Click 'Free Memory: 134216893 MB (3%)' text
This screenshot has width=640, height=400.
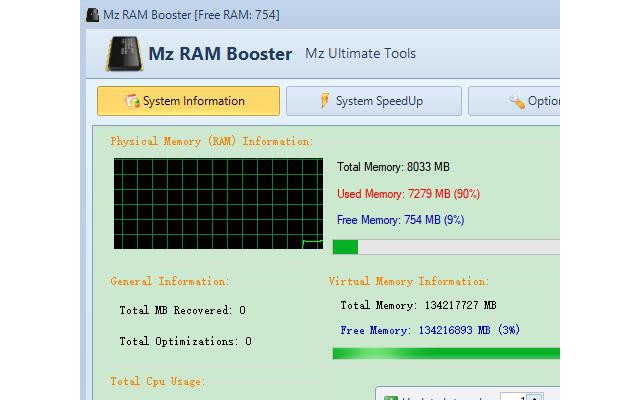click(430, 330)
